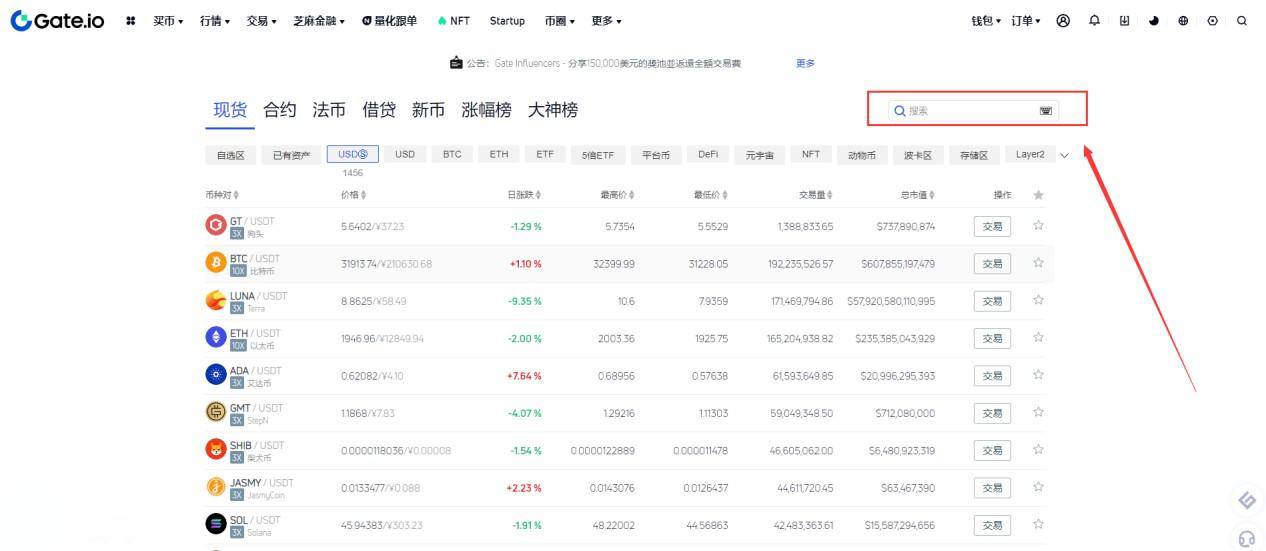Click the ADA coin logo
1266x551 pixels.
[x=215, y=375]
